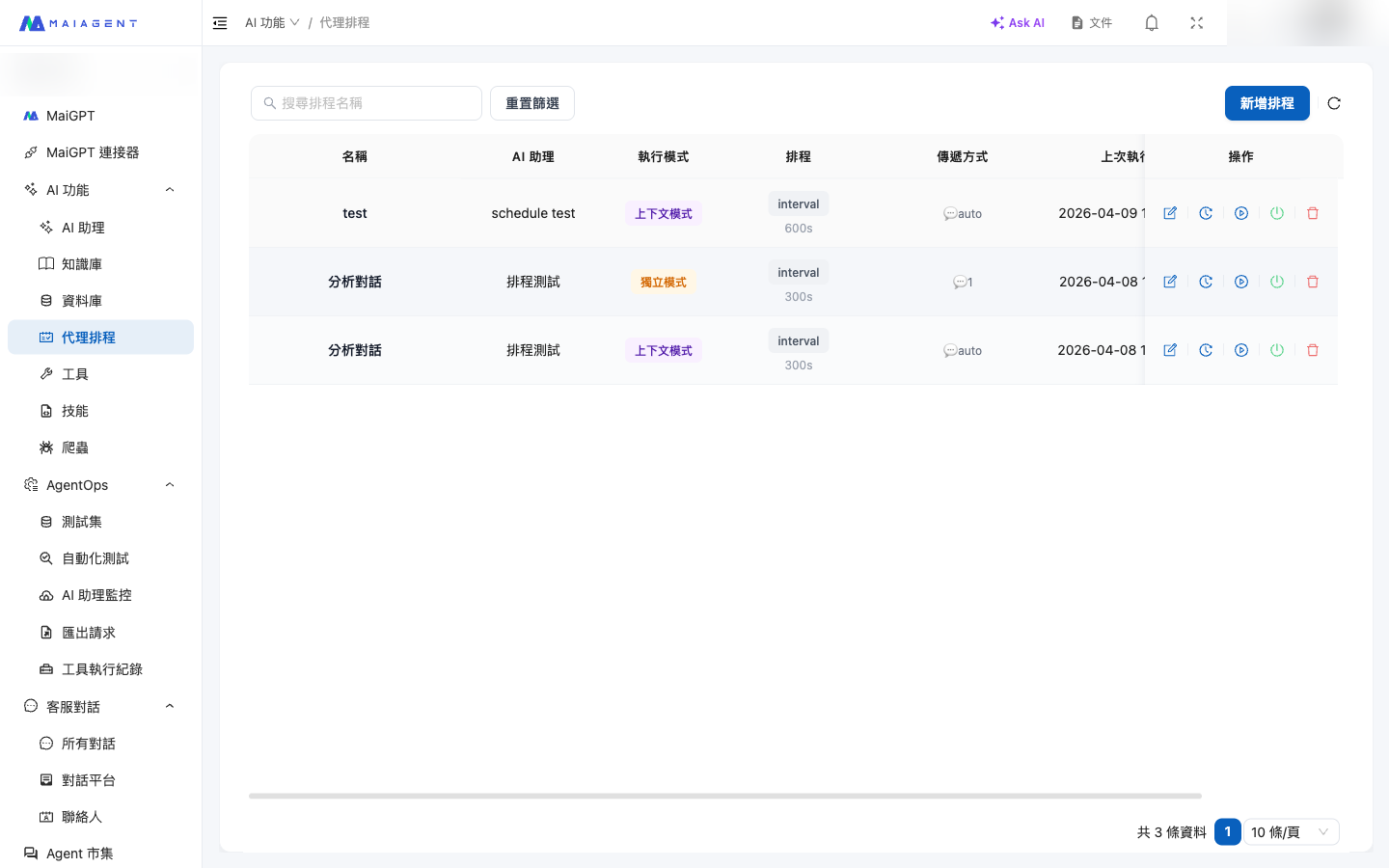Click the MAIAGENT logo
Viewport: 1389px width, 868px height.
[x=78, y=23]
